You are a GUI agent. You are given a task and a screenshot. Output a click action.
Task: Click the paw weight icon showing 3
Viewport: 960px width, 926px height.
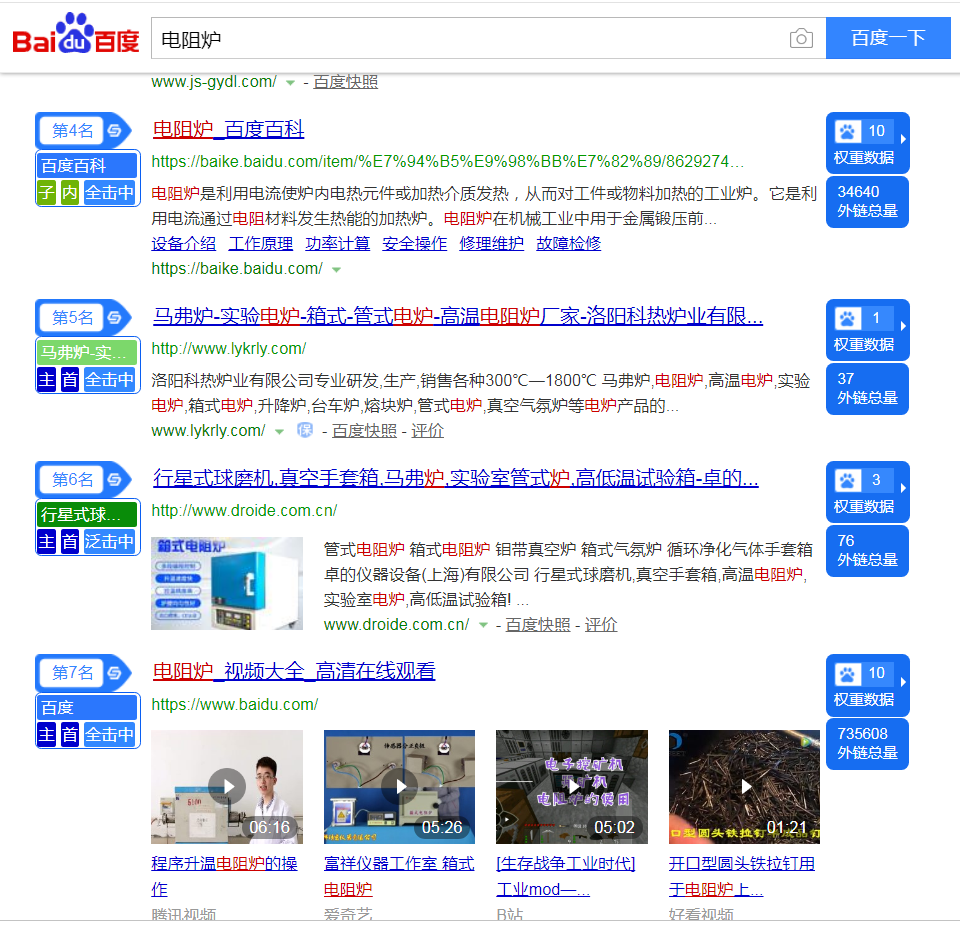coord(847,480)
